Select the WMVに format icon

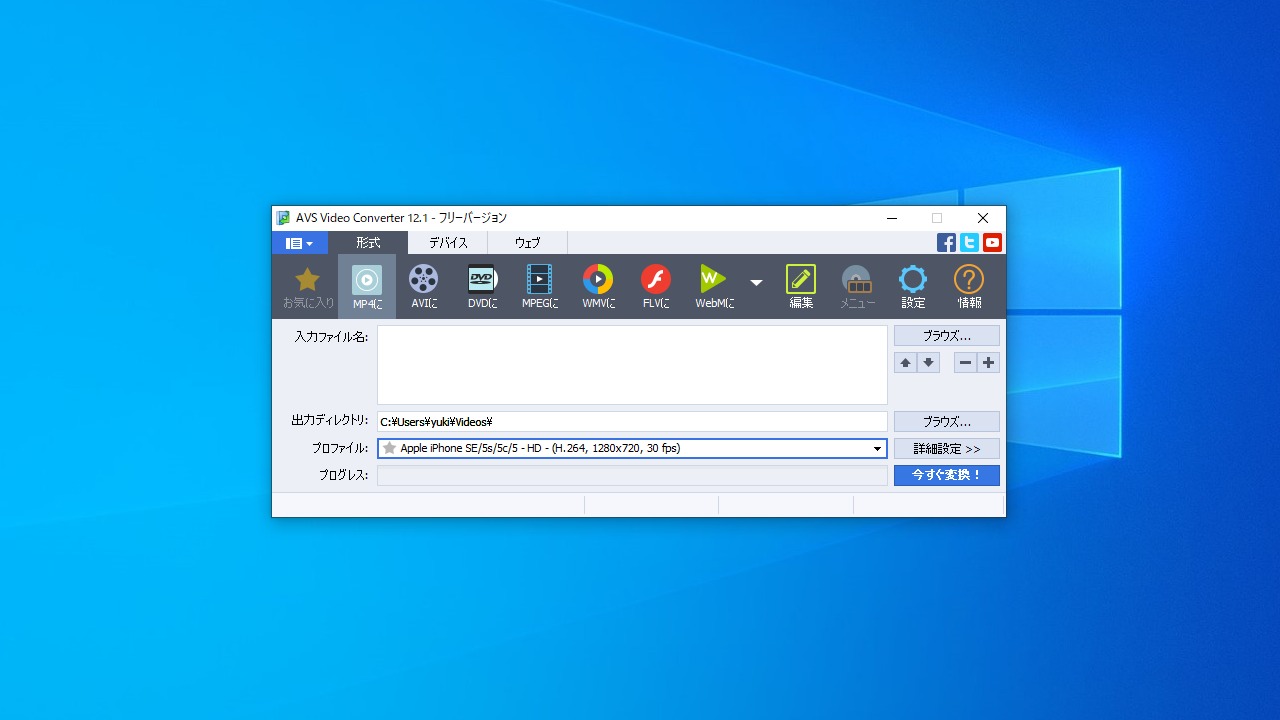pyautogui.click(x=598, y=287)
